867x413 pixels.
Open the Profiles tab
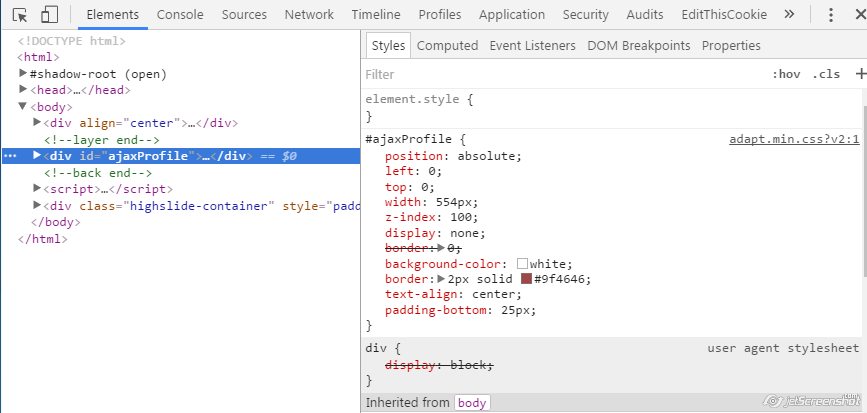(x=440, y=15)
